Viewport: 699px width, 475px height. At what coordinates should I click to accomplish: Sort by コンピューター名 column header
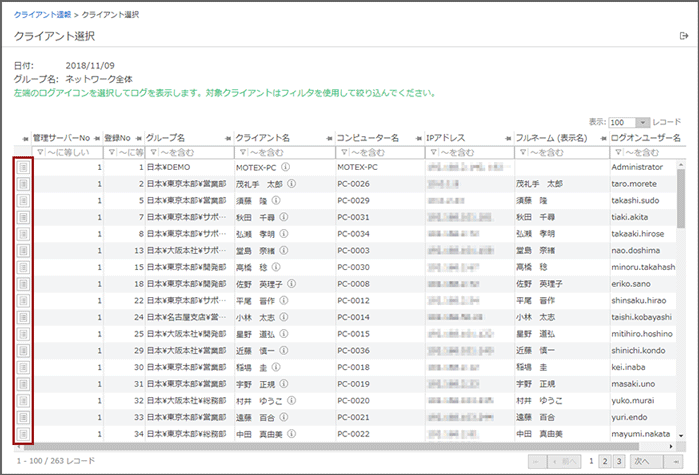368,138
